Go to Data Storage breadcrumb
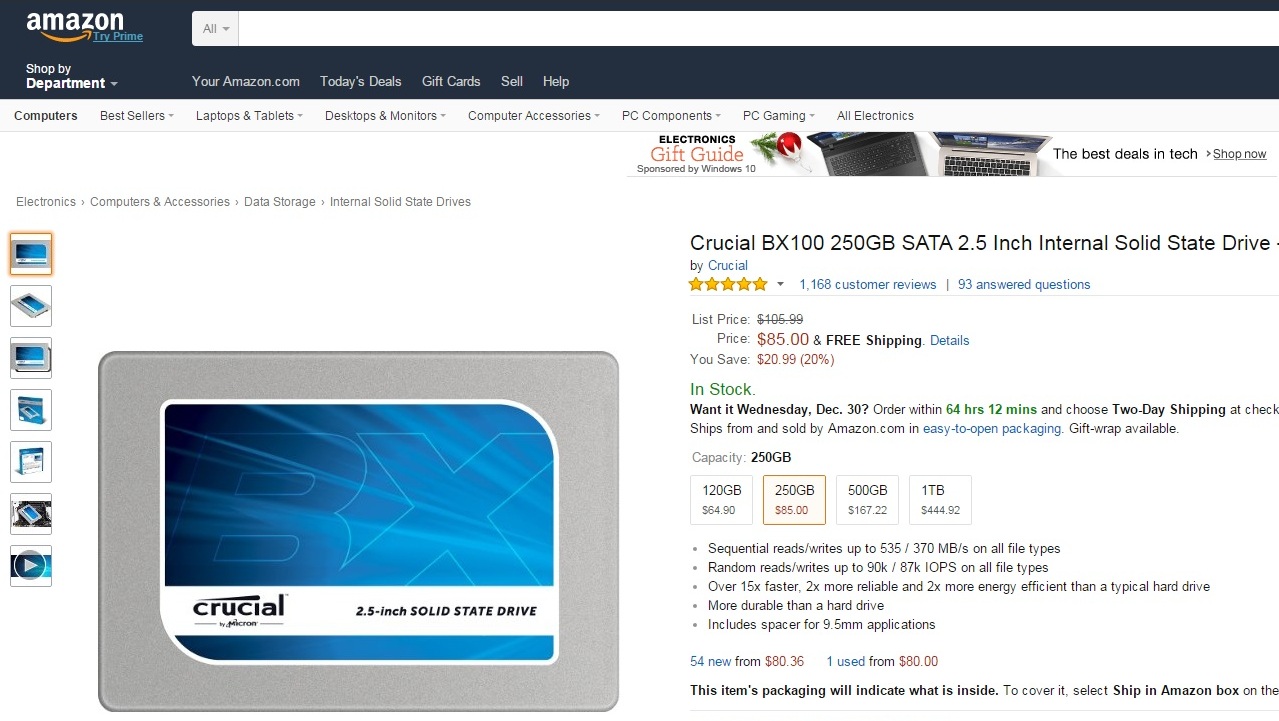This screenshot has width=1279, height=721. (280, 202)
